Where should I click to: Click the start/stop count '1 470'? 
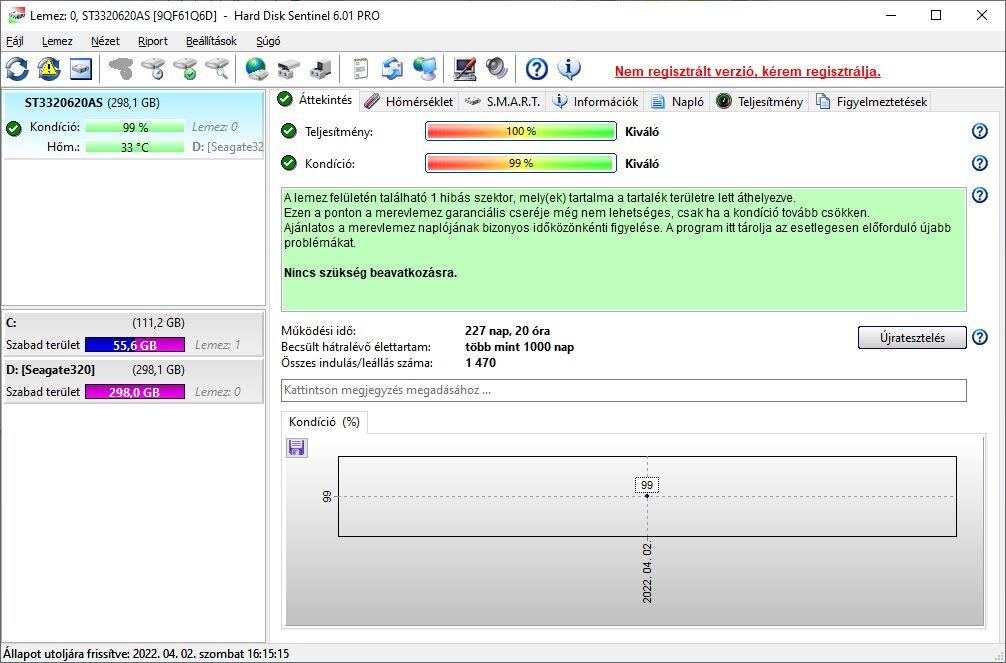(x=481, y=363)
